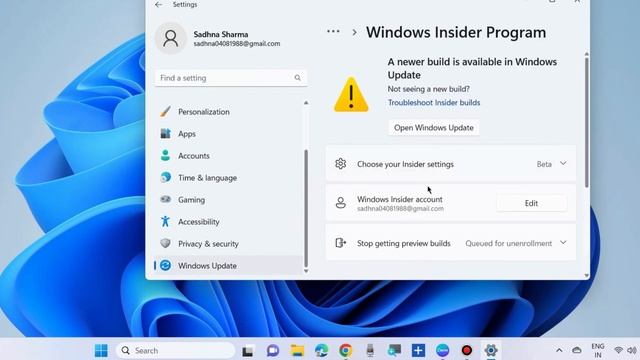This screenshot has width=640, height=360.
Task: Open the blue plus app on taskbar
Action: [418, 350]
